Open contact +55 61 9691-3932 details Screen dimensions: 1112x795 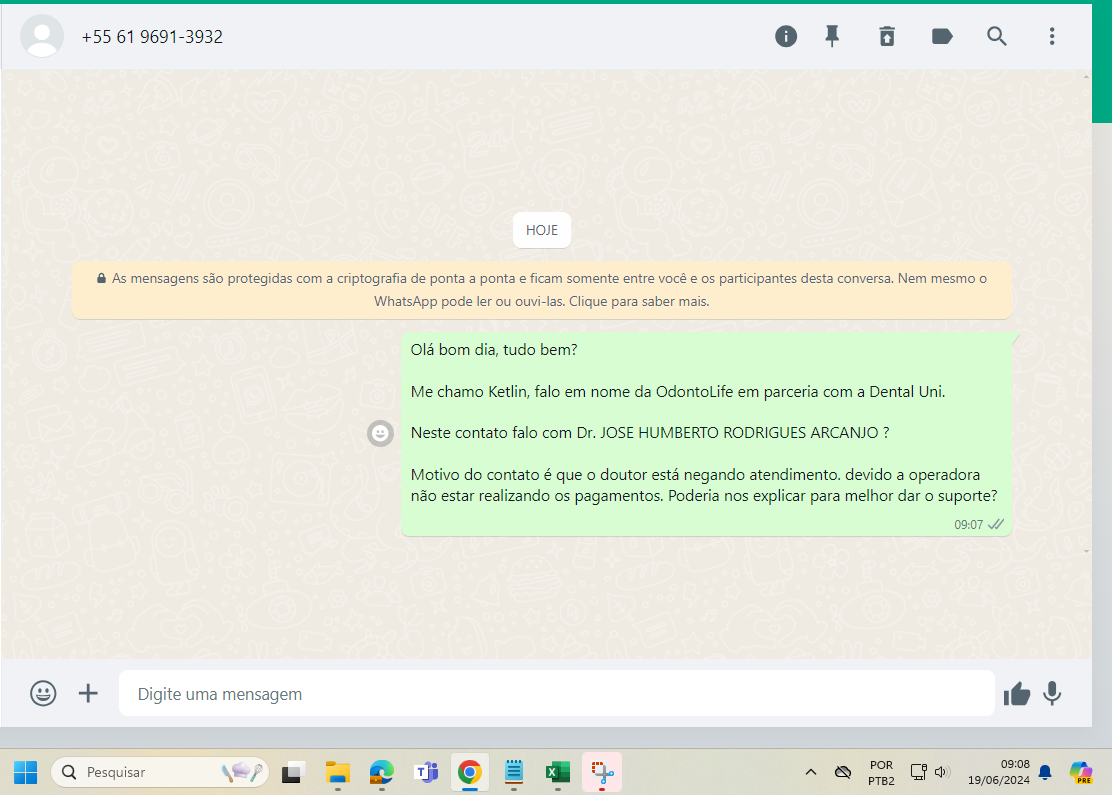pyautogui.click(x=152, y=37)
